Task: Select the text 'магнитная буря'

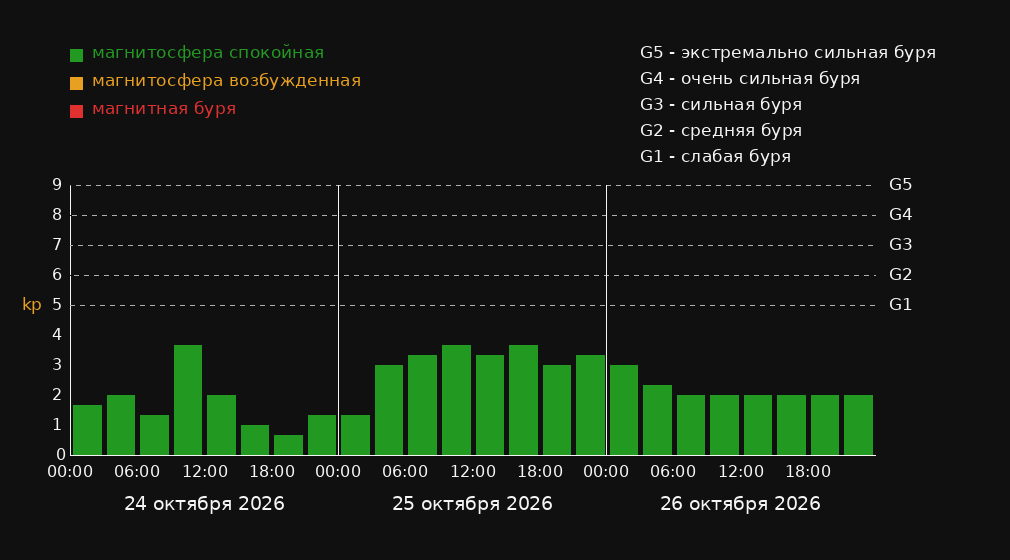Action: [x=164, y=109]
